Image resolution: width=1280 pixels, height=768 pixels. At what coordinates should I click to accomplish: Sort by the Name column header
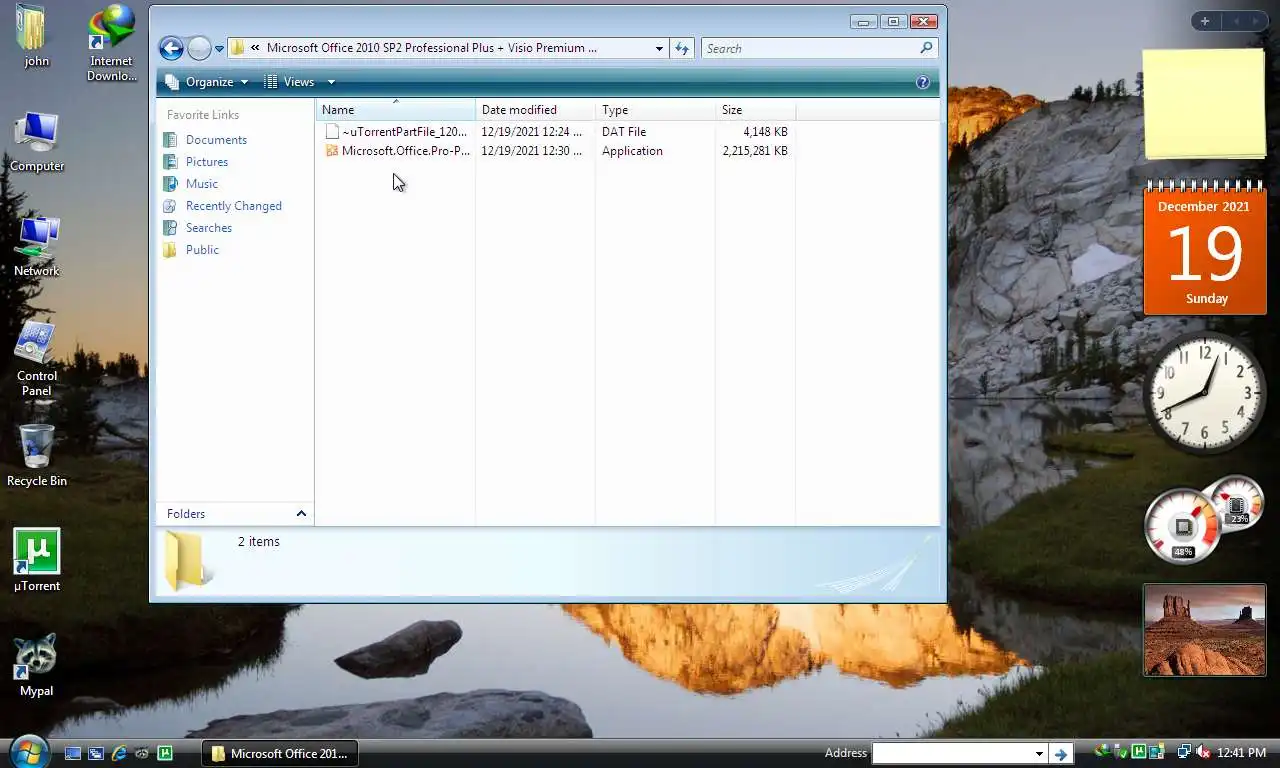click(396, 110)
